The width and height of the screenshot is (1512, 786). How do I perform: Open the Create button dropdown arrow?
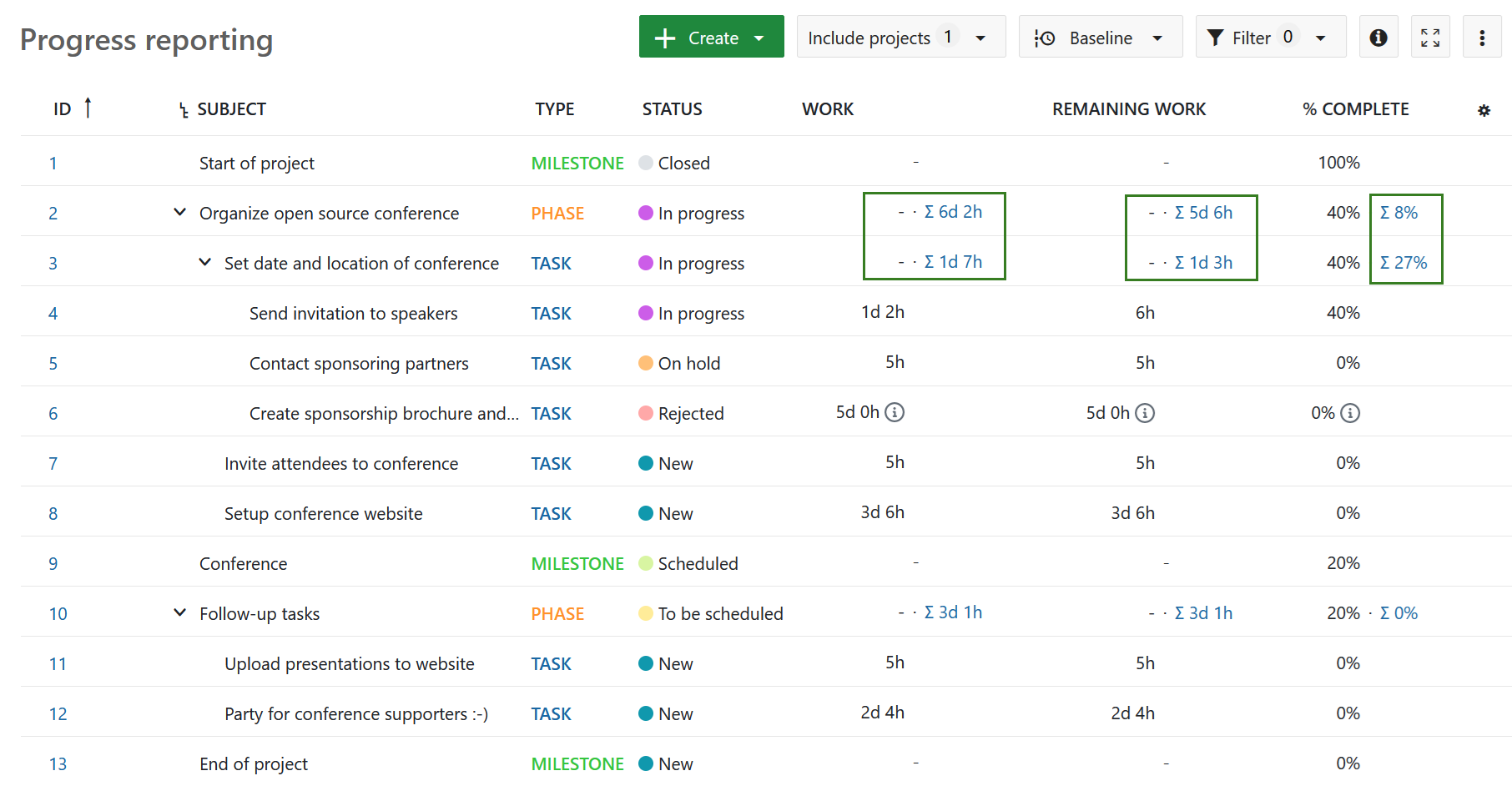[x=760, y=37]
